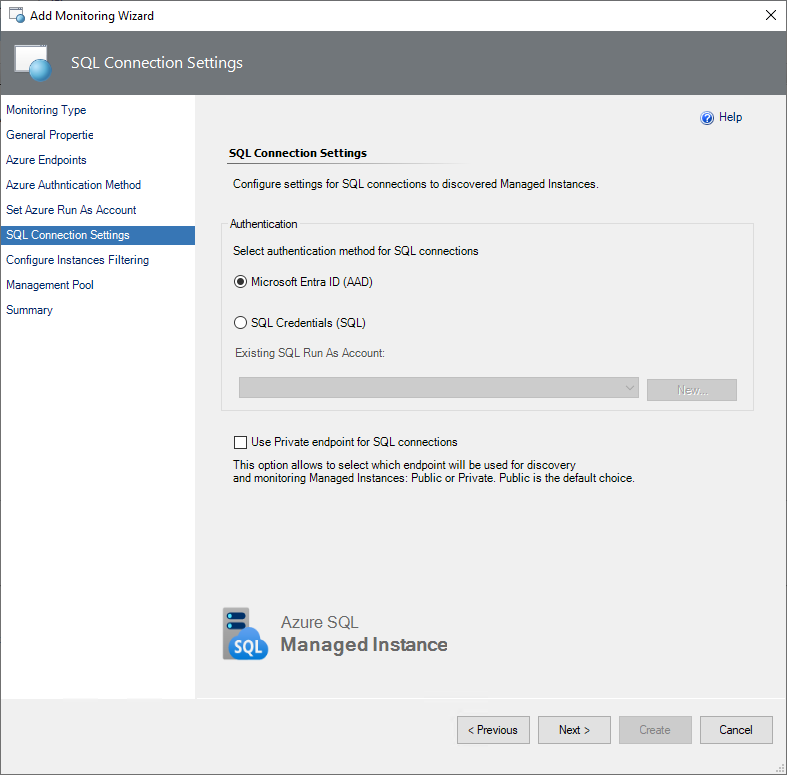Viewport: 787px width, 775px height.
Task: Cancel the wizard
Action: [x=736, y=730]
